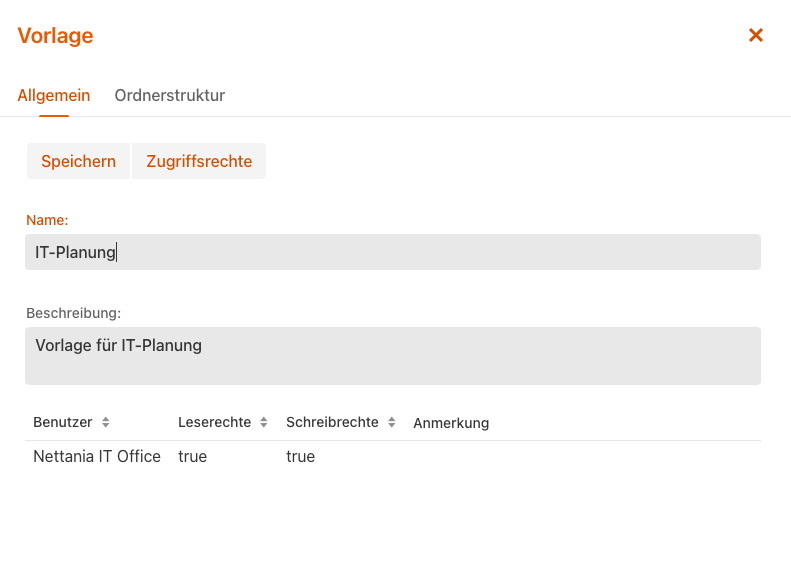The height and width of the screenshot is (569, 791).
Task: Open Zugriffsrechte settings
Action: (x=199, y=161)
